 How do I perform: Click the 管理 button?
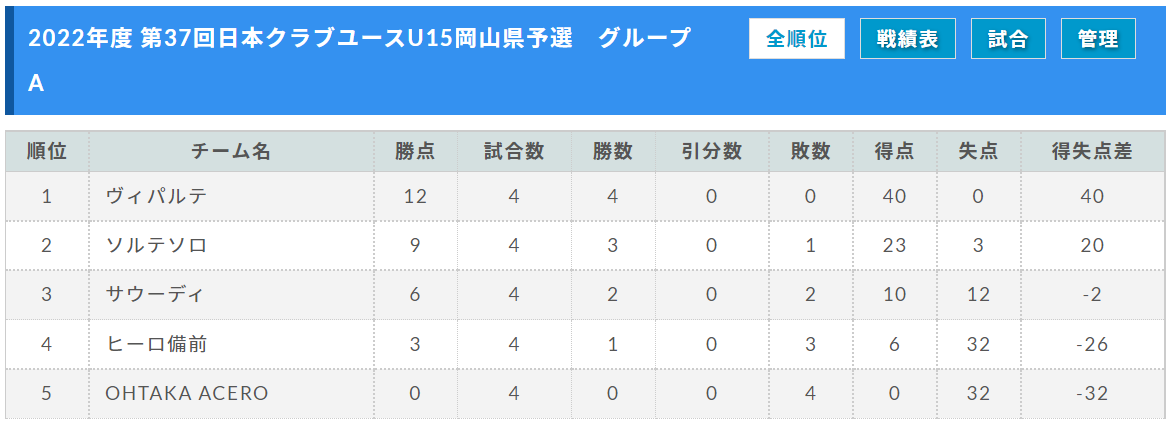pos(1098,39)
